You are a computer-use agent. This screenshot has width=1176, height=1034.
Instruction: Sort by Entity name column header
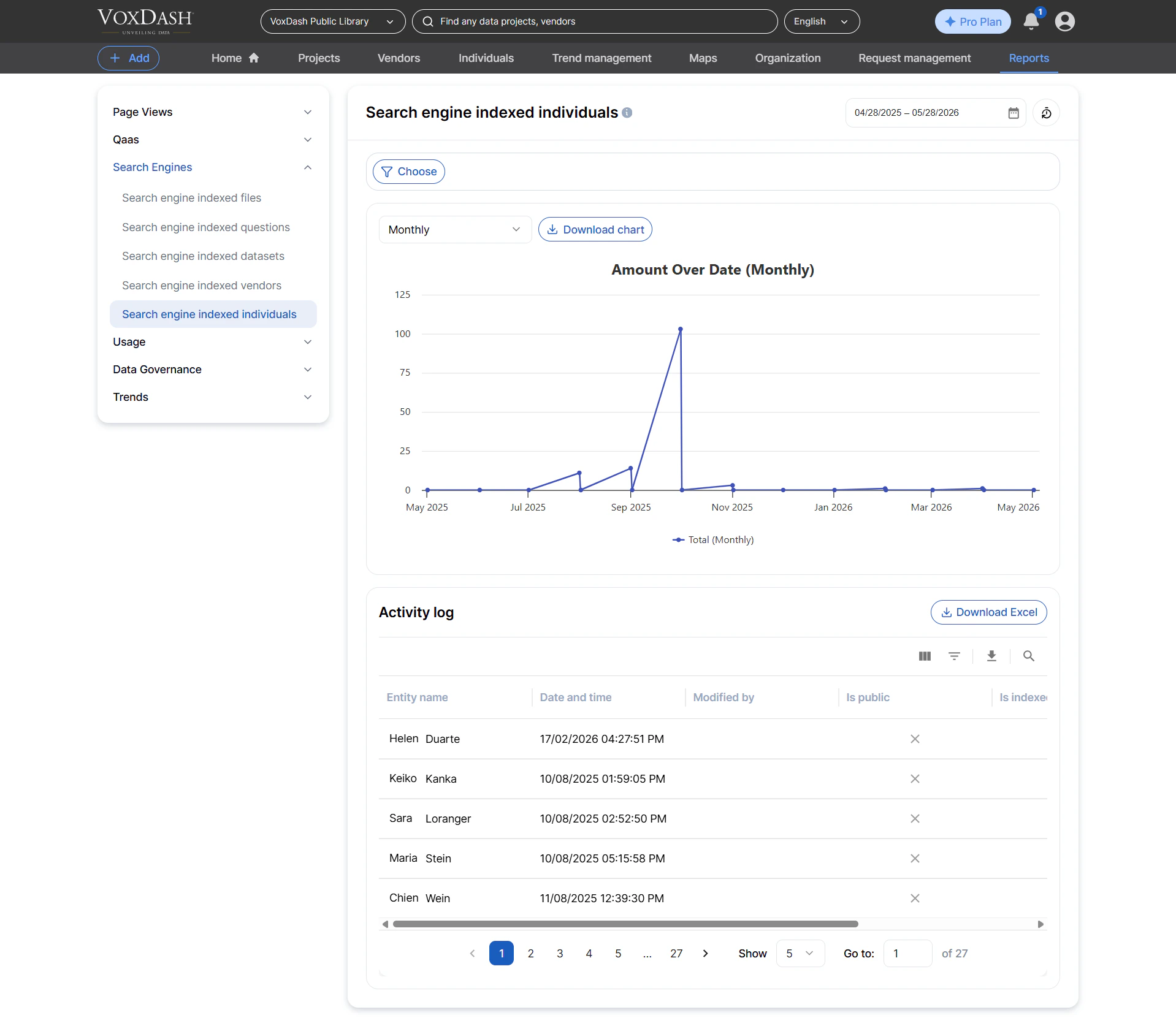417,698
